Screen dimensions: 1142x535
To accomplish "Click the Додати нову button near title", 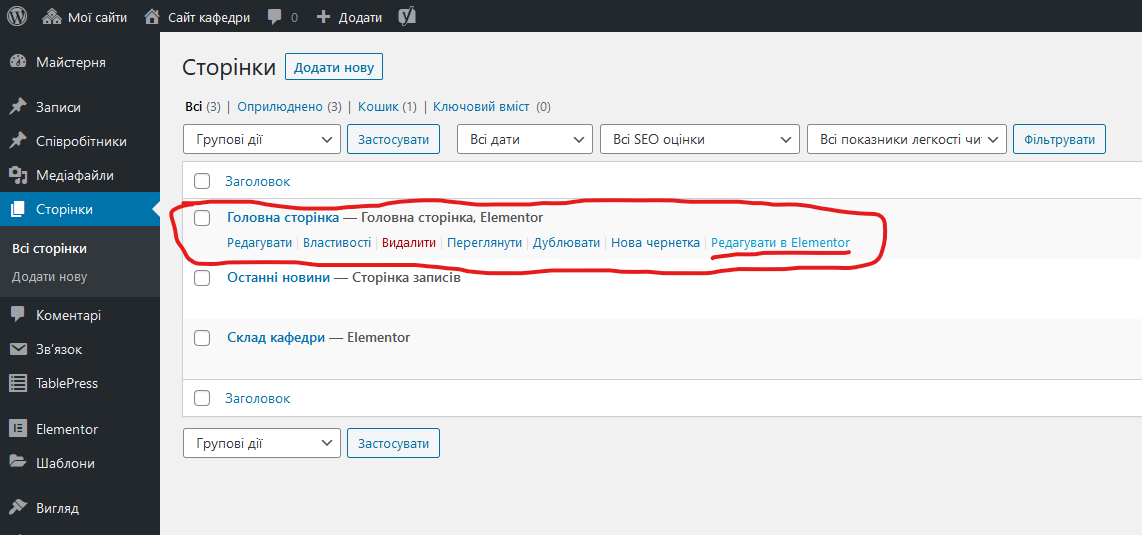I will pos(334,68).
